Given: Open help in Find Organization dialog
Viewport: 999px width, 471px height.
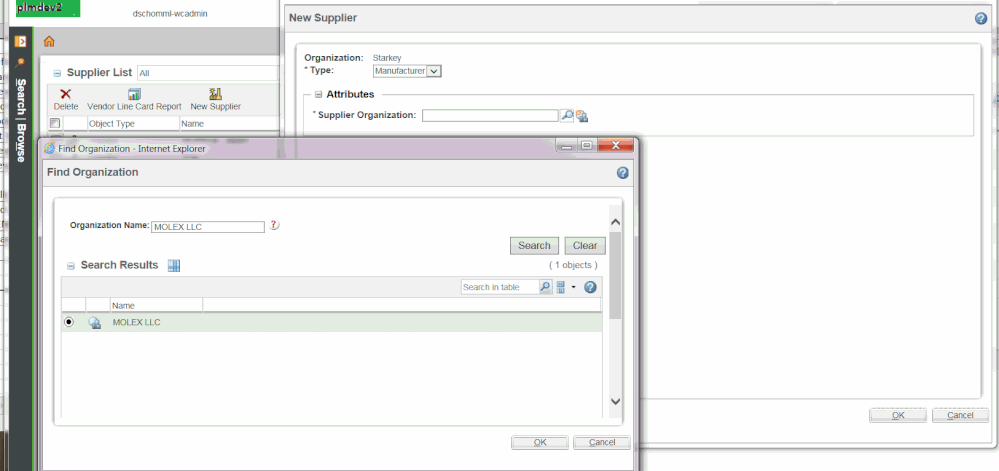Looking at the screenshot, I should pyautogui.click(x=622, y=173).
